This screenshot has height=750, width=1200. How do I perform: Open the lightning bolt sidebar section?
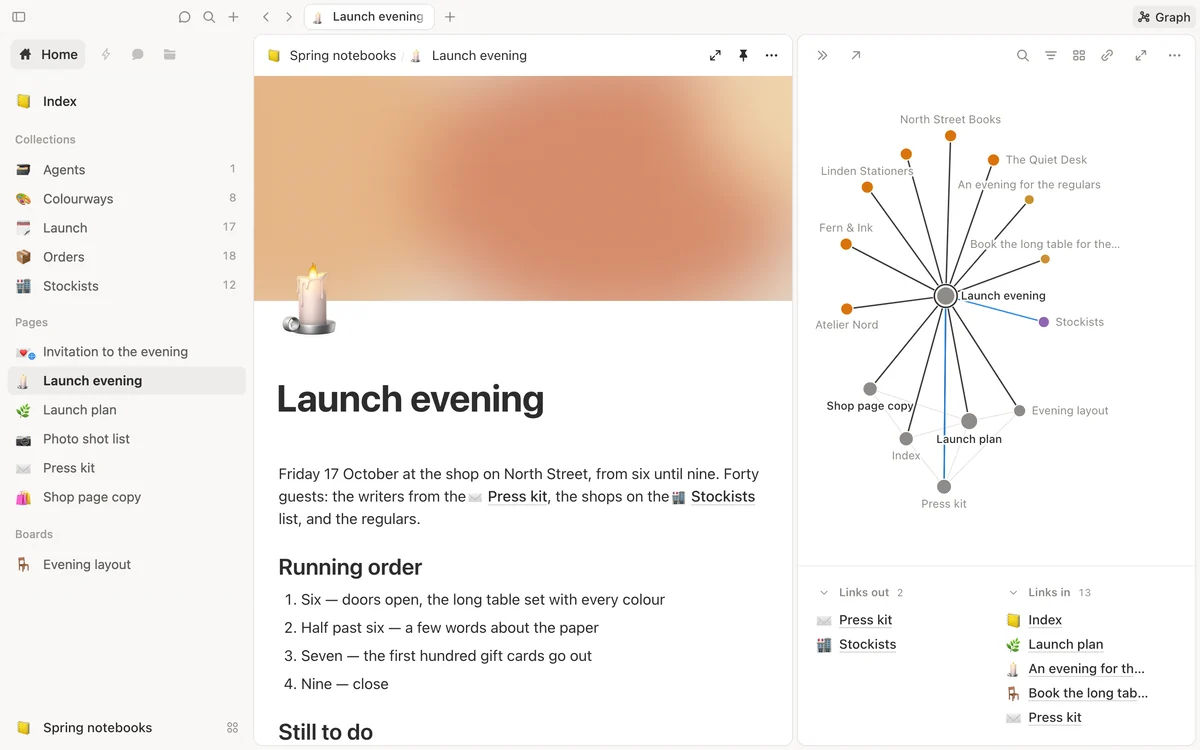click(106, 54)
